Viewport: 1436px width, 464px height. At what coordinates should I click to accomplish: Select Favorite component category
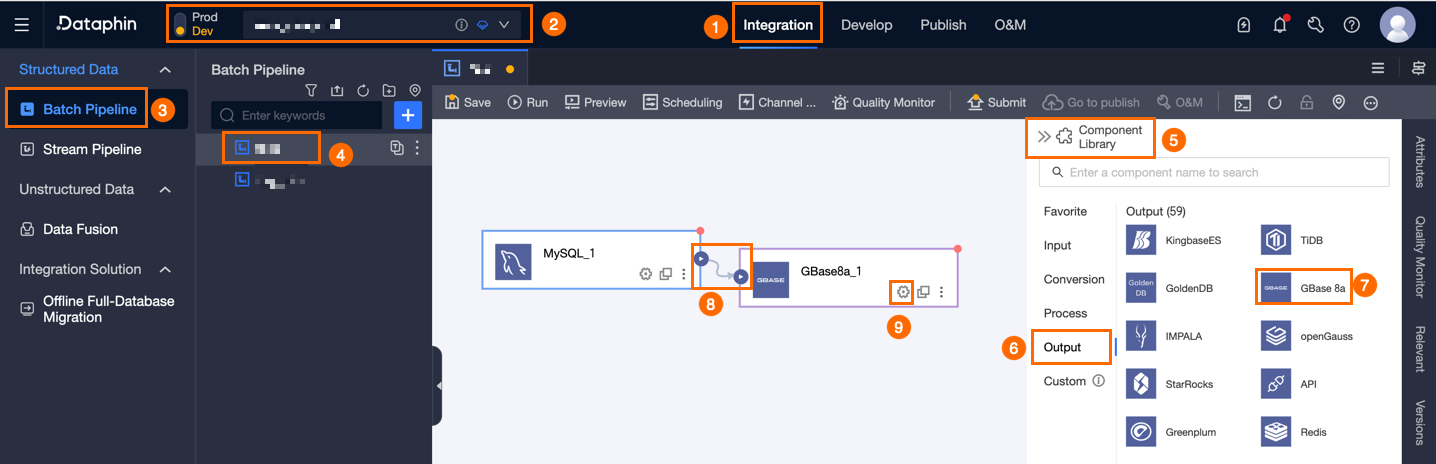tap(1065, 211)
